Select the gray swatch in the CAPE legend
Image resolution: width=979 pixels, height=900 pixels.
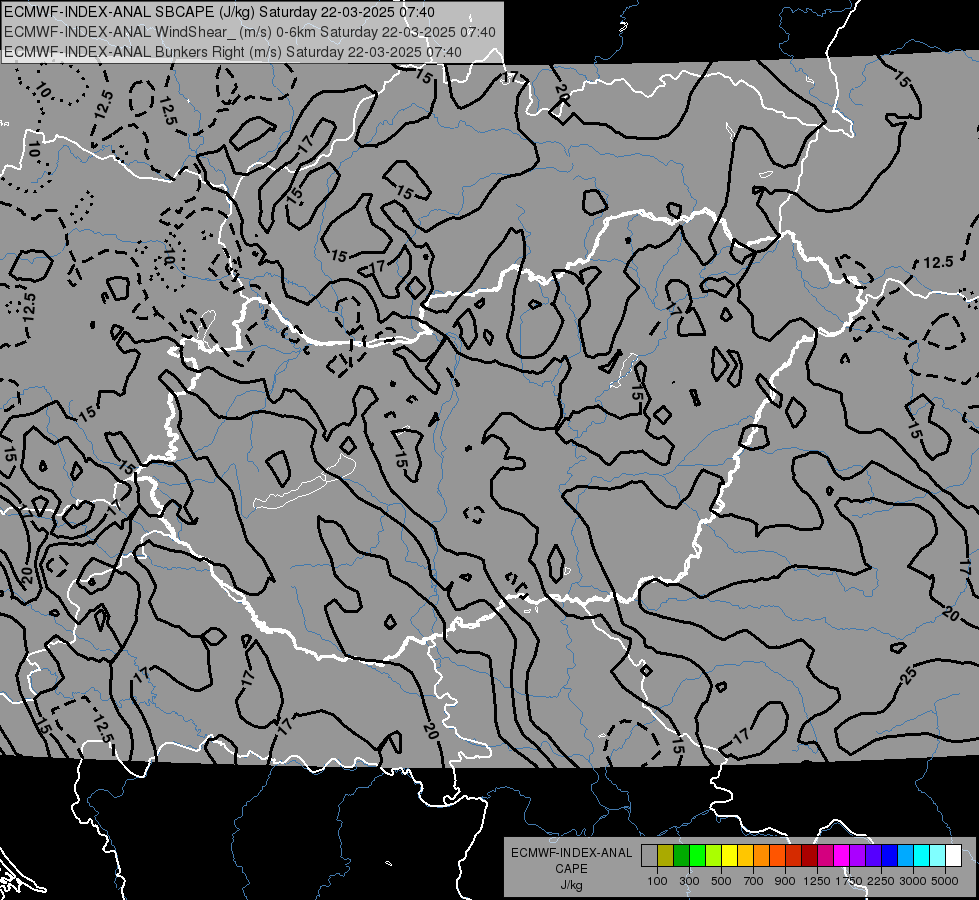point(649,856)
